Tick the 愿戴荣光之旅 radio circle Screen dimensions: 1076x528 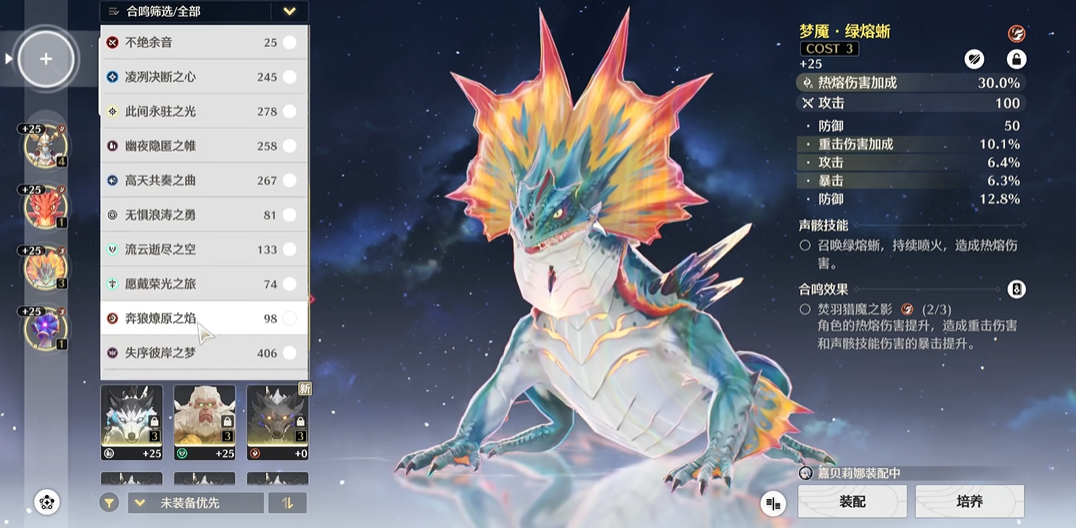pos(290,284)
